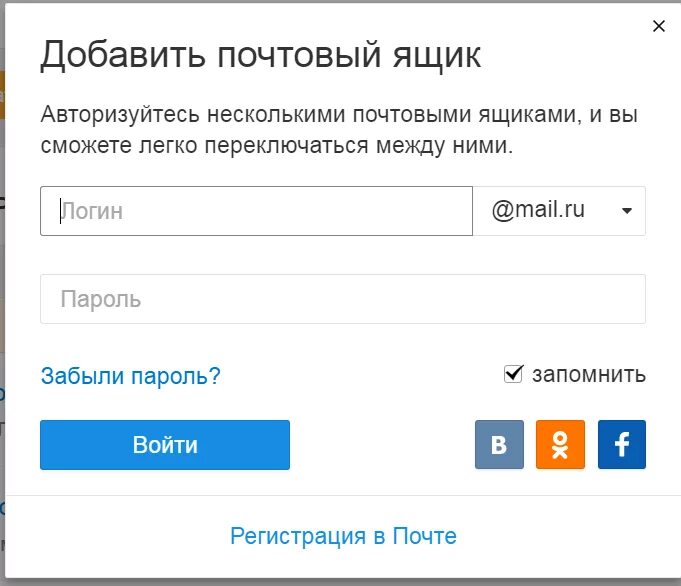Viewport: 681px width, 586px height.
Task: Click the orange element behind the dialog
Action: click(x=2, y=95)
